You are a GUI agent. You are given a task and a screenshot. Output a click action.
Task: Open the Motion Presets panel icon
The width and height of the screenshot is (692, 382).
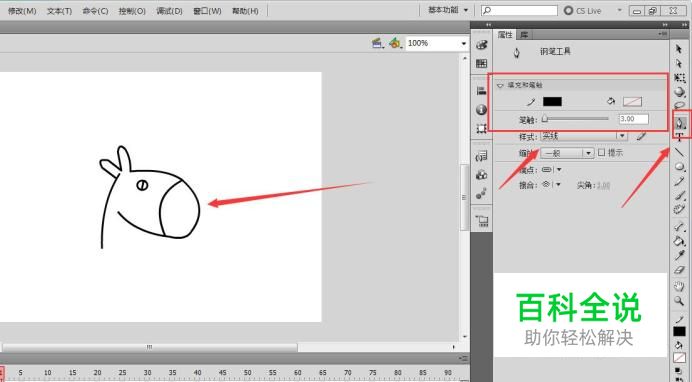(x=481, y=193)
